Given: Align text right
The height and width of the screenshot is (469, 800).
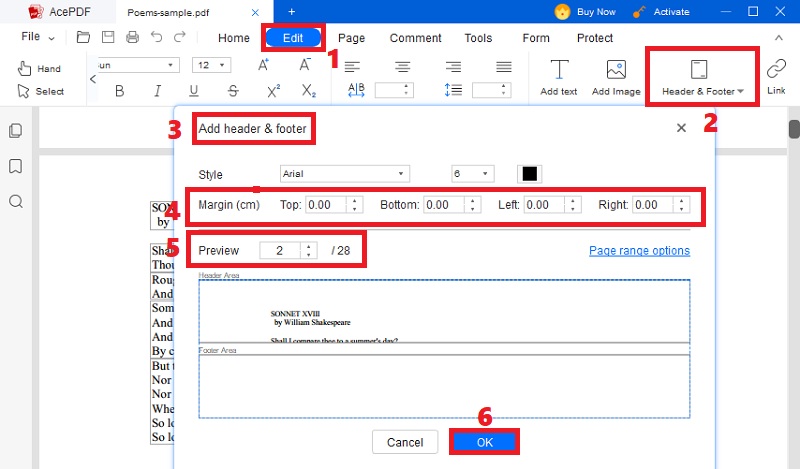Looking at the screenshot, I should click(453, 66).
